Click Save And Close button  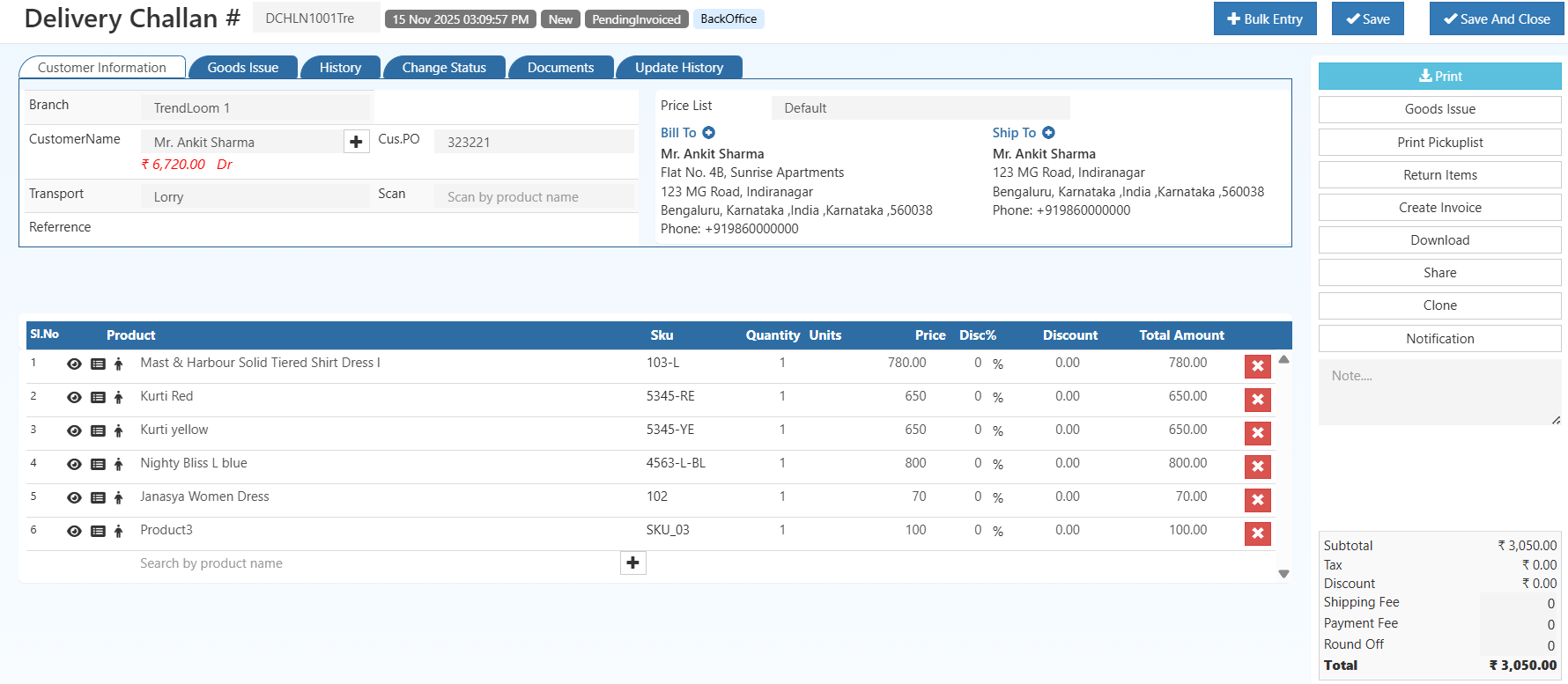click(x=1497, y=18)
